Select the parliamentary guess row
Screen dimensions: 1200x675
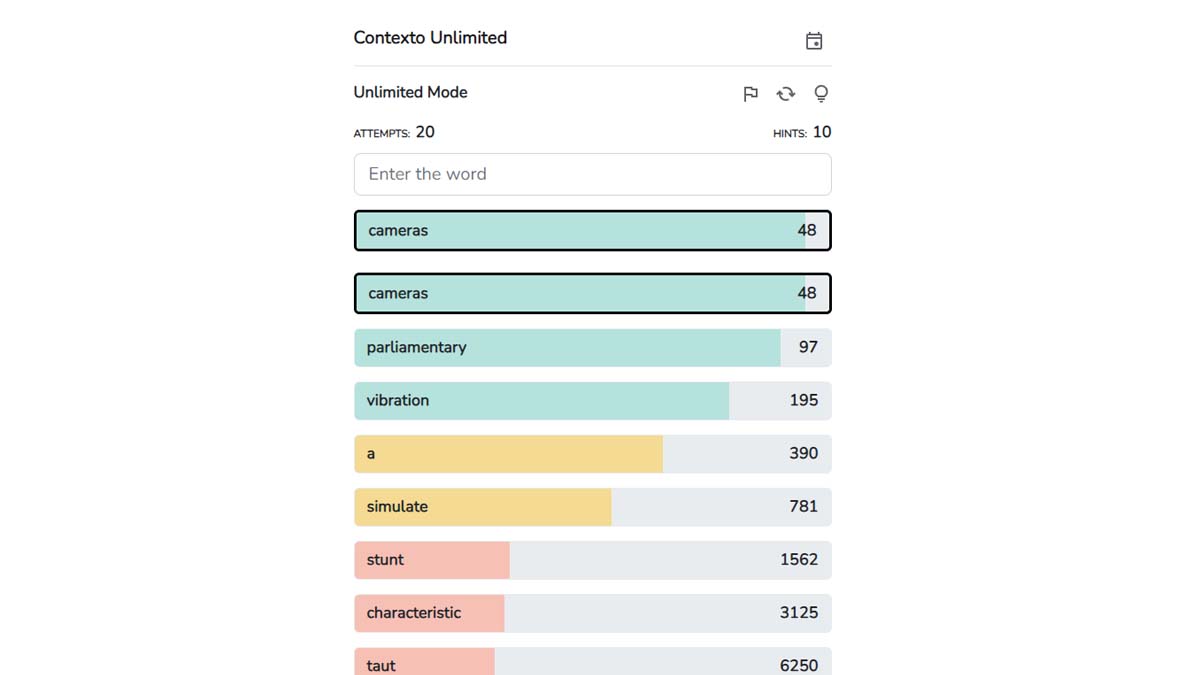592,347
